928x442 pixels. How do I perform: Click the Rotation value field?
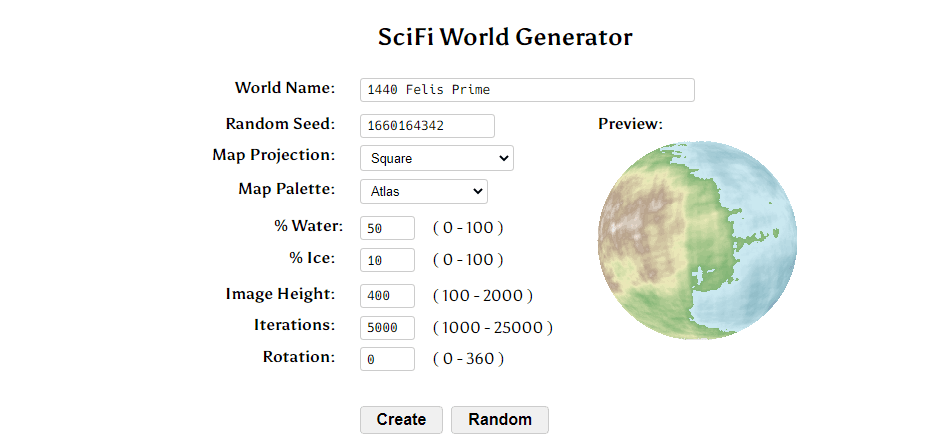(387, 359)
